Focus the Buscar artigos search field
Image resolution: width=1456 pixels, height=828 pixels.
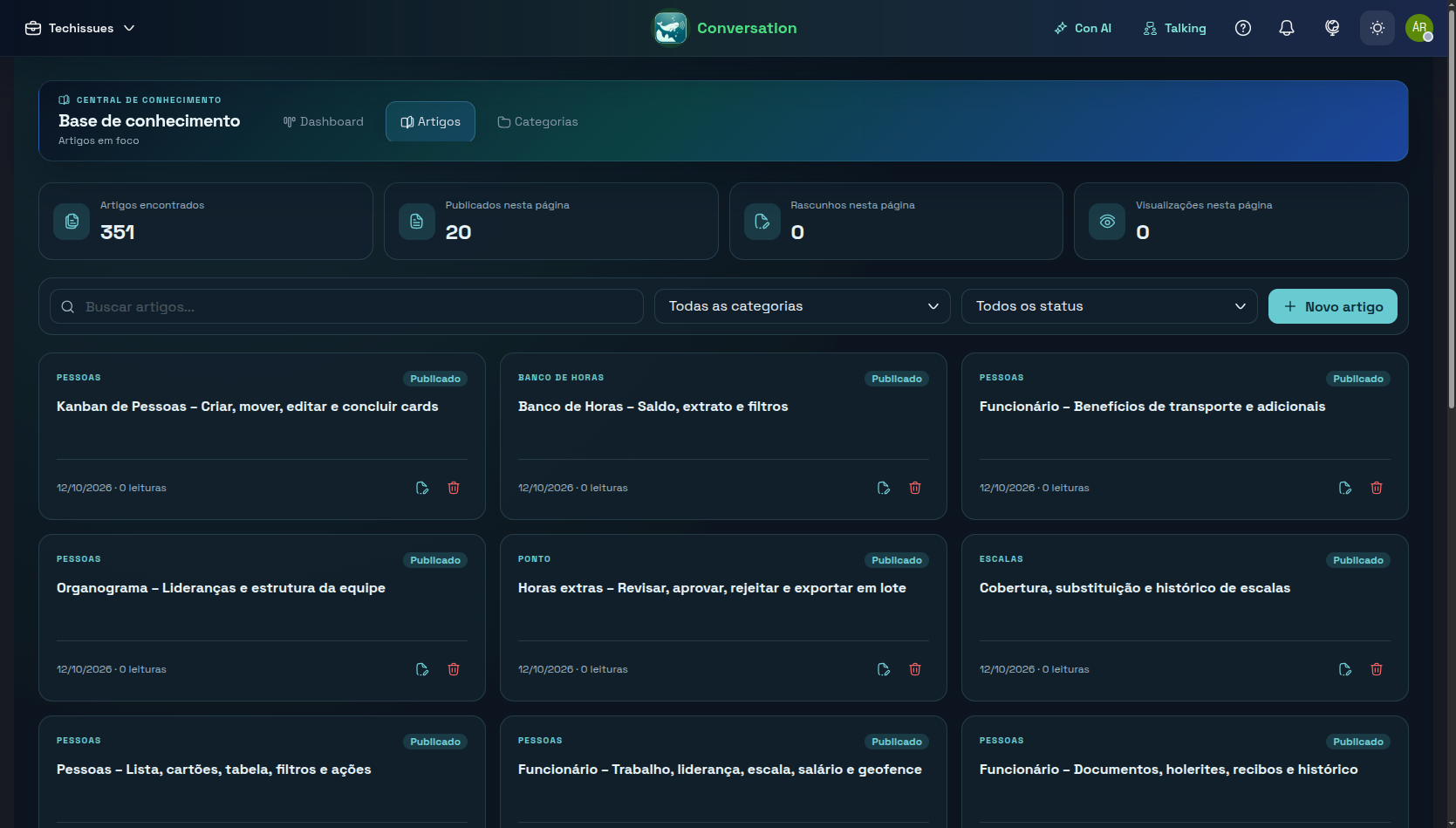[x=346, y=306]
